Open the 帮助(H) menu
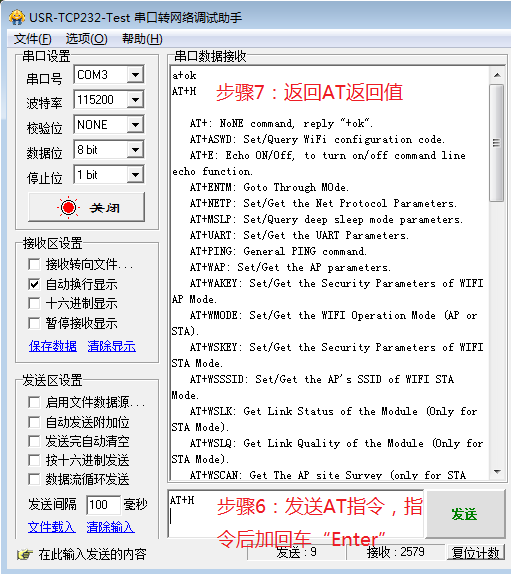Screen dimensions: 511x574 (142, 39)
